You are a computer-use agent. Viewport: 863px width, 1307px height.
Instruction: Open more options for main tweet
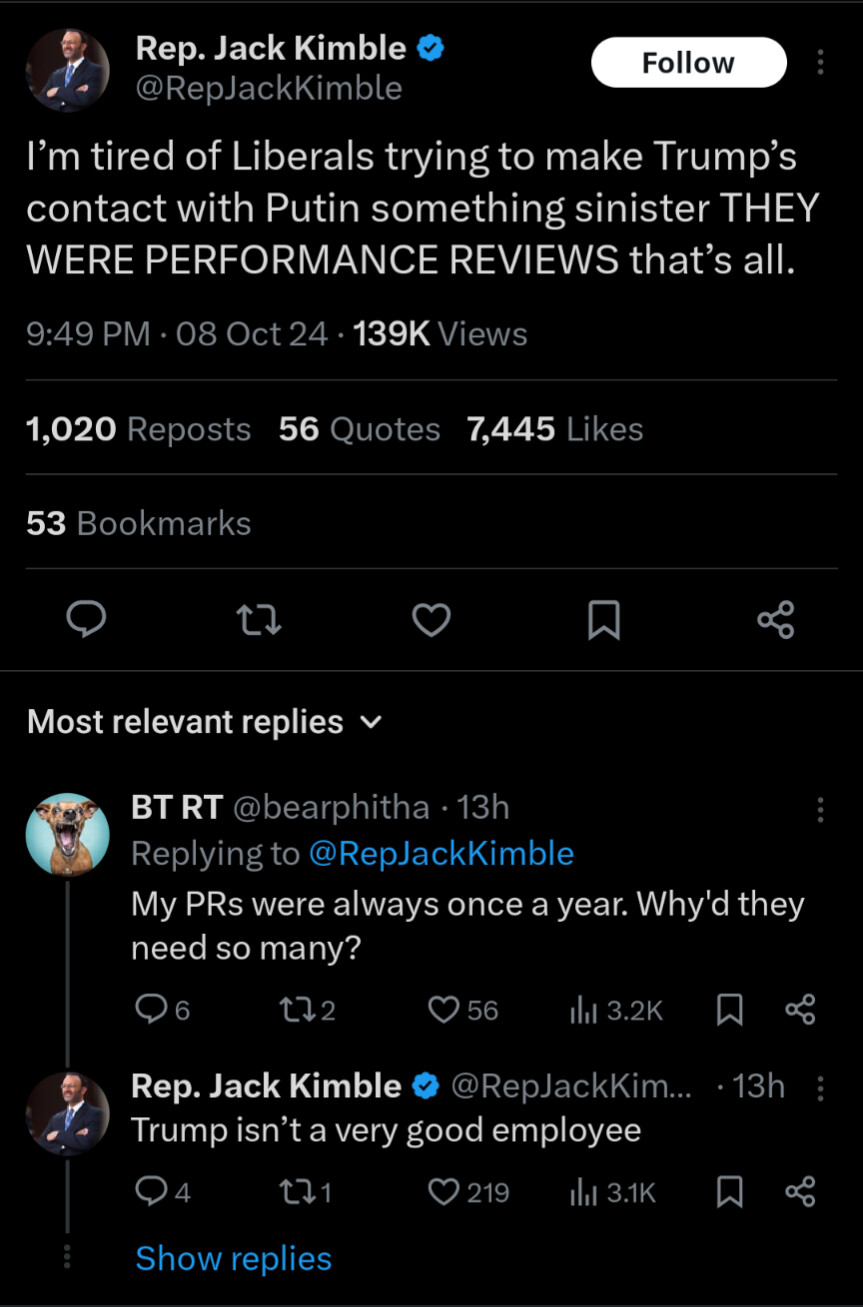pos(820,63)
